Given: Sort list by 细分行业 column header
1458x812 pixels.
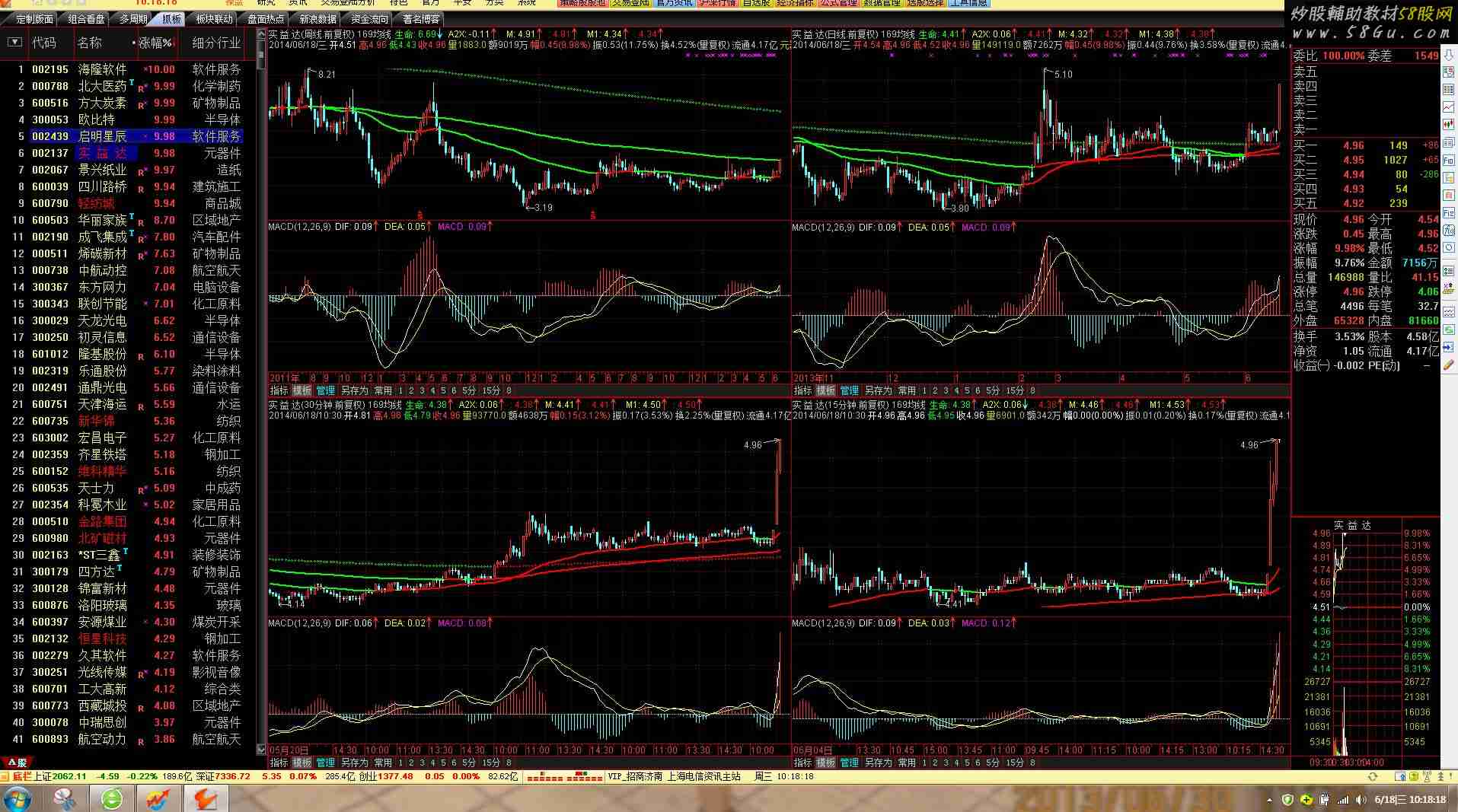Looking at the screenshot, I should click(x=216, y=43).
